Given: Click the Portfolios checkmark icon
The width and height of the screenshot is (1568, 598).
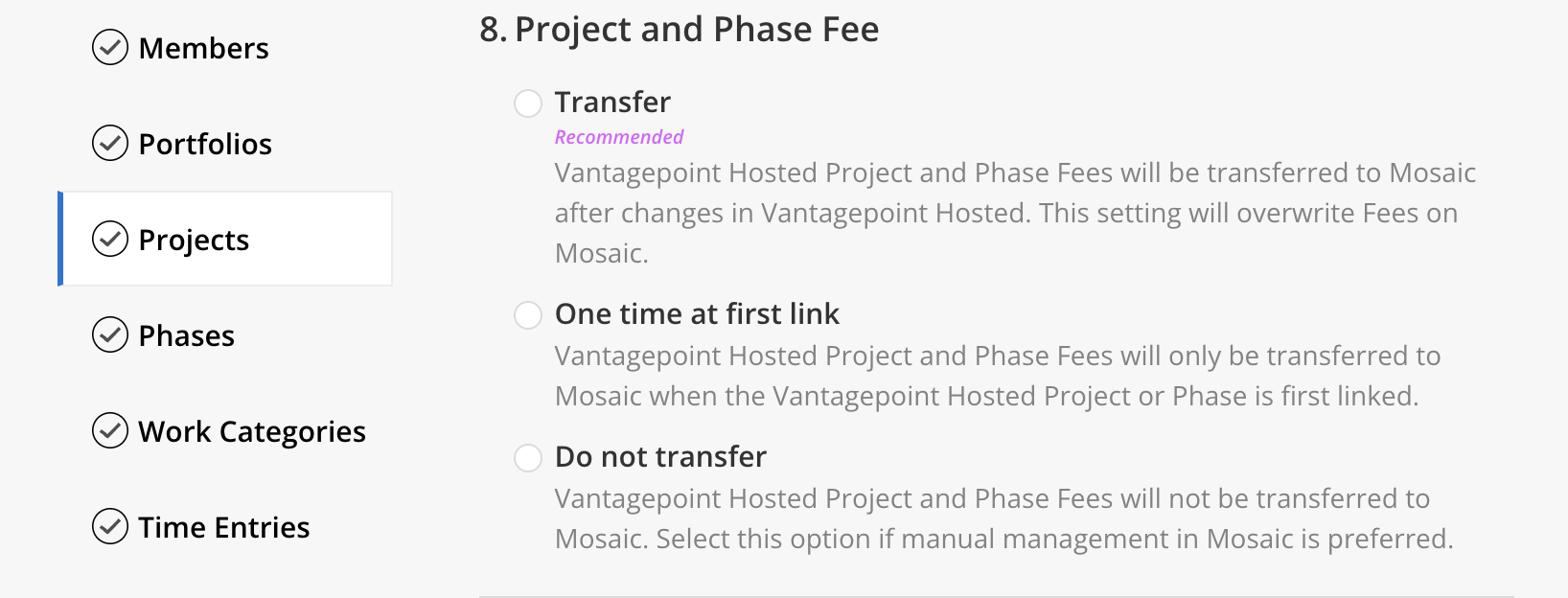Looking at the screenshot, I should click(110, 143).
